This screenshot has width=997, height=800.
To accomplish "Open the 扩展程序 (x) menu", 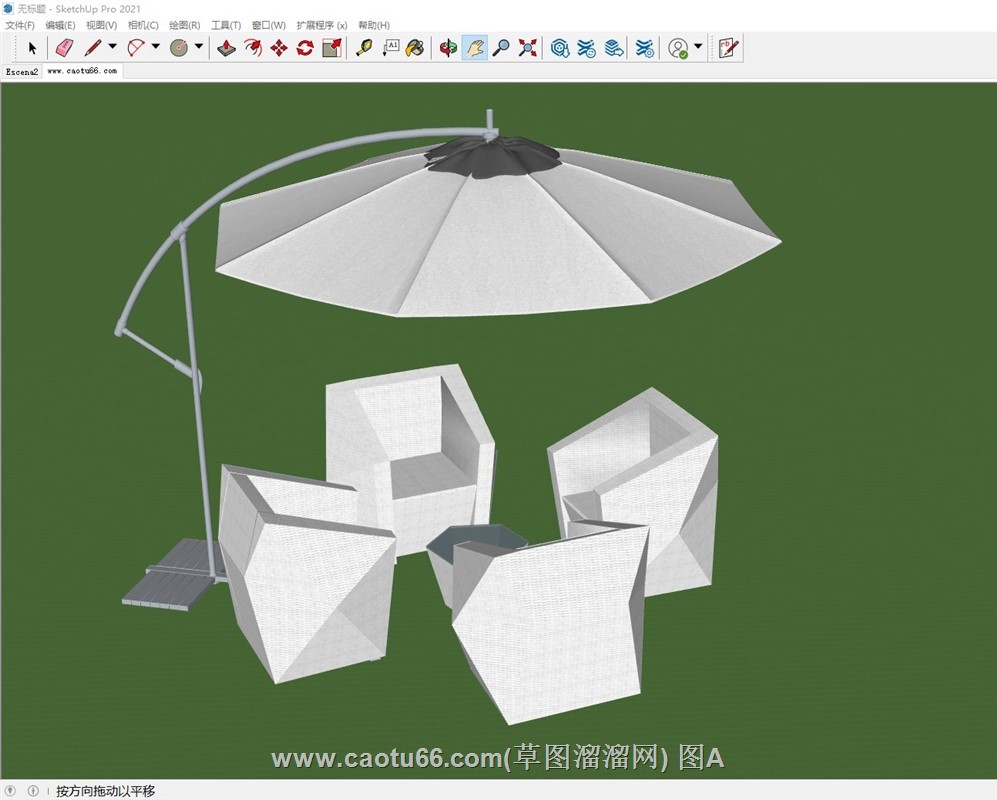I will (x=322, y=25).
